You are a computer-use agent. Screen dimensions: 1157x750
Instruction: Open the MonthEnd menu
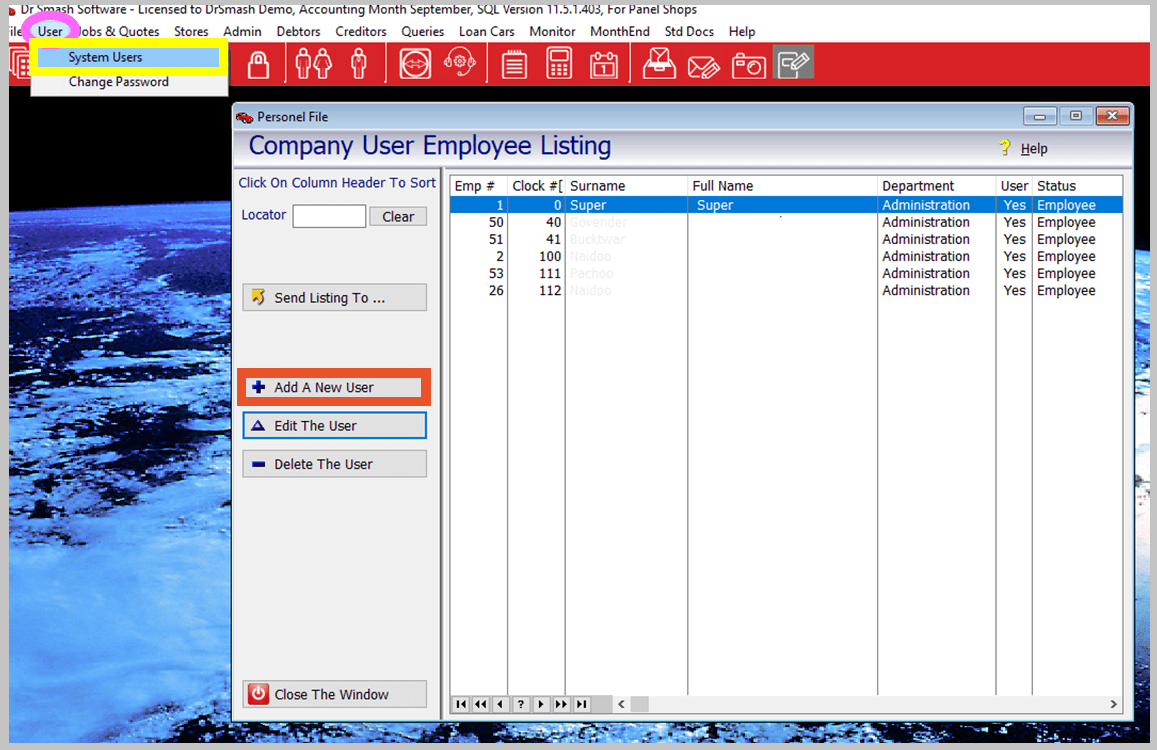pyautogui.click(x=620, y=32)
